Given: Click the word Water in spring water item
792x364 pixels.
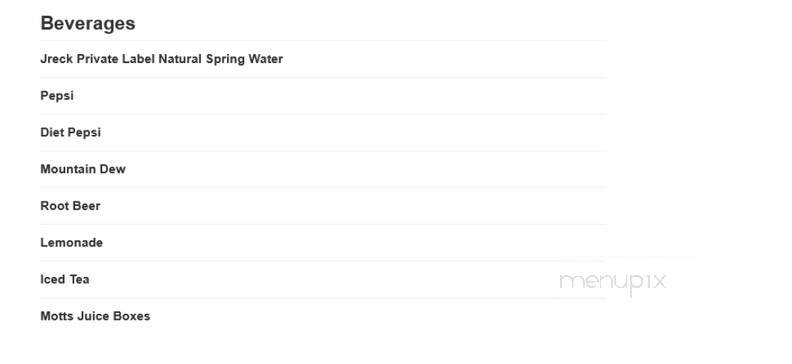Looking at the screenshot, I should (266, 59).
